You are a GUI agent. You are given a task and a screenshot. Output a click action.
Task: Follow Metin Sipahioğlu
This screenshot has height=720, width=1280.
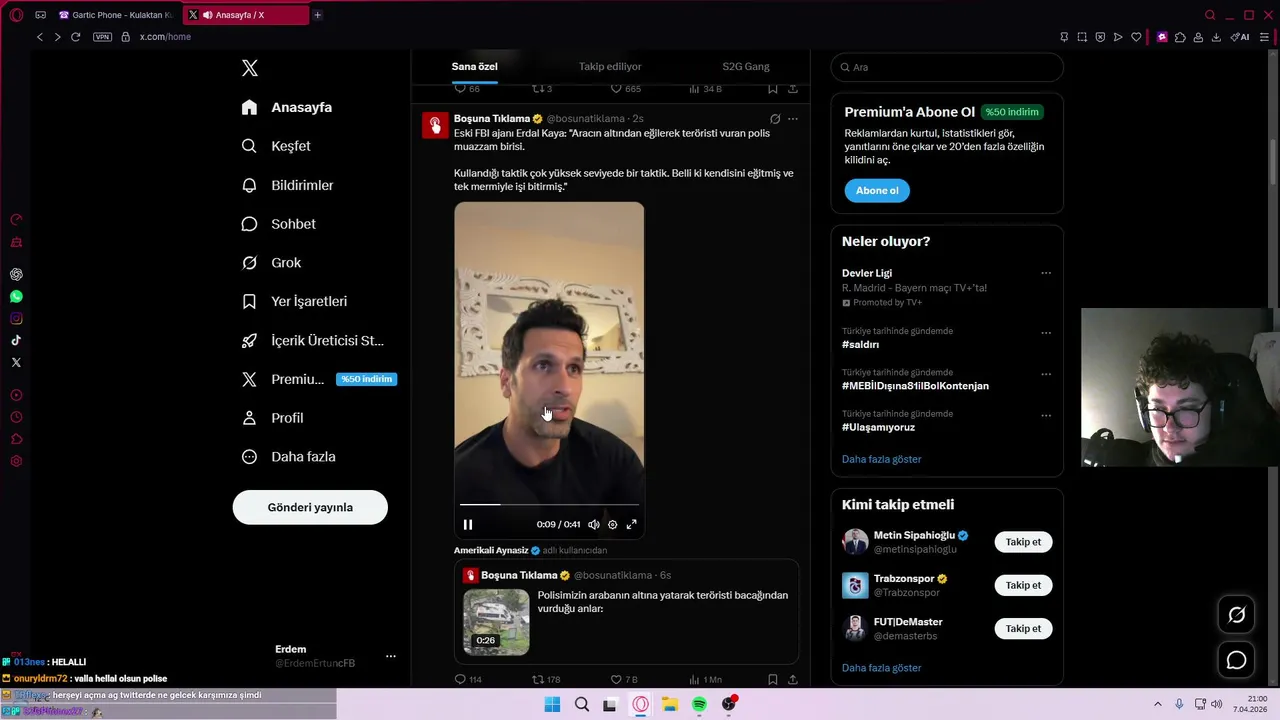[1023, 542]
